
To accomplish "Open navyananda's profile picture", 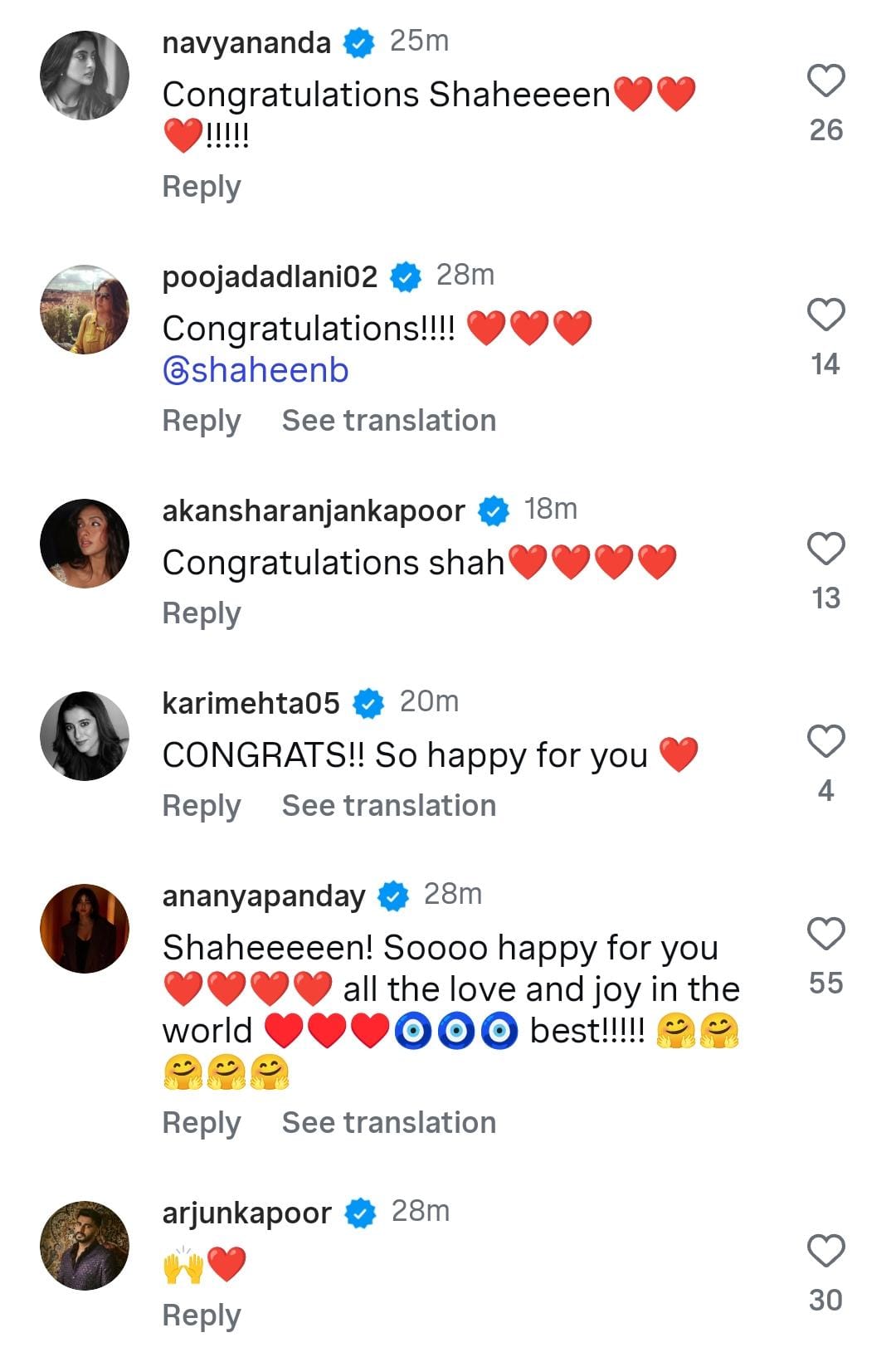I will [85, 76].
